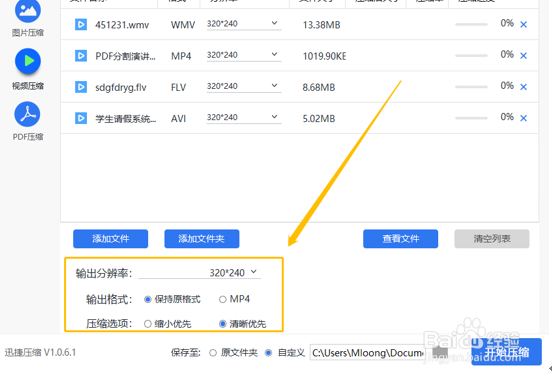Open the 输出分辨率 output resolution dropdown
The width and height of the screenshot is (552, 377).
[x=200, y=272]
